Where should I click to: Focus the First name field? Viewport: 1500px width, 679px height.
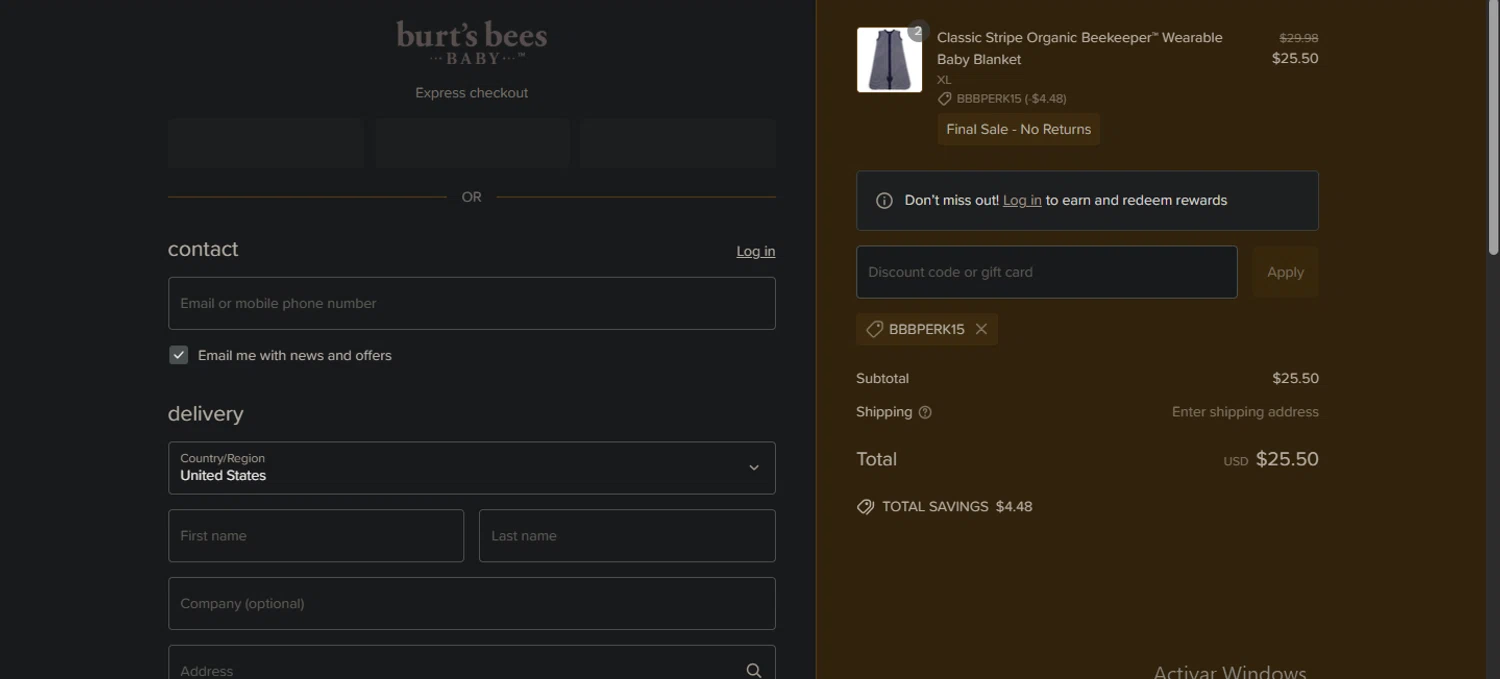click(x=316, y=536)
